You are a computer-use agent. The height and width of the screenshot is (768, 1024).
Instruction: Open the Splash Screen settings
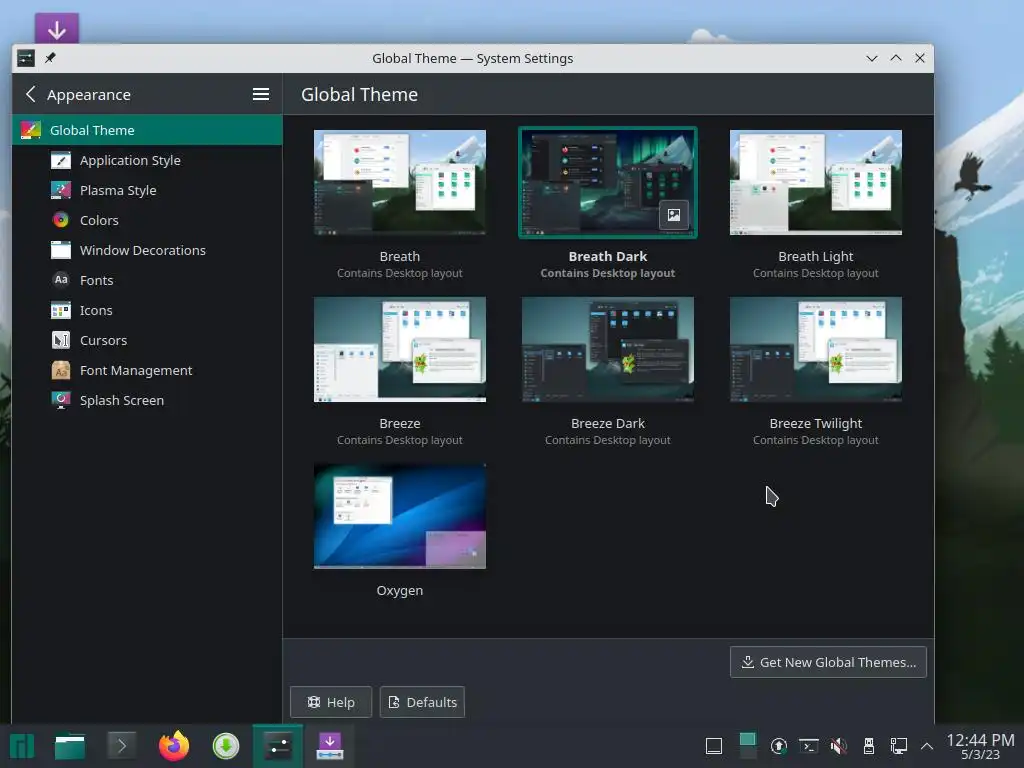pyautogui.click(x=147, y=400)
